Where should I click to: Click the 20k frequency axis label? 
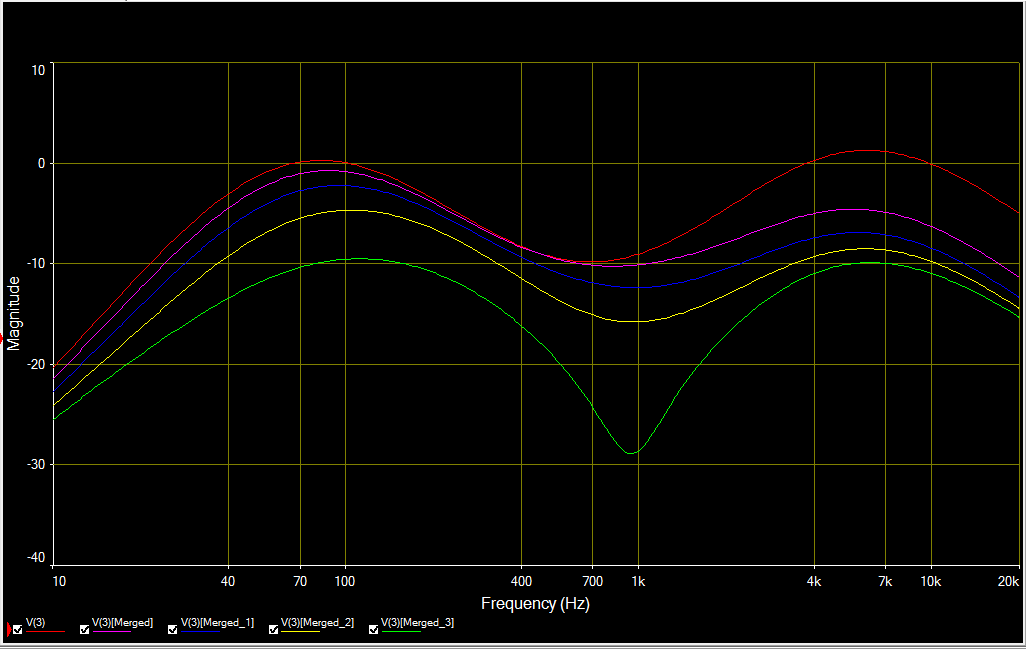point(1008,581)
